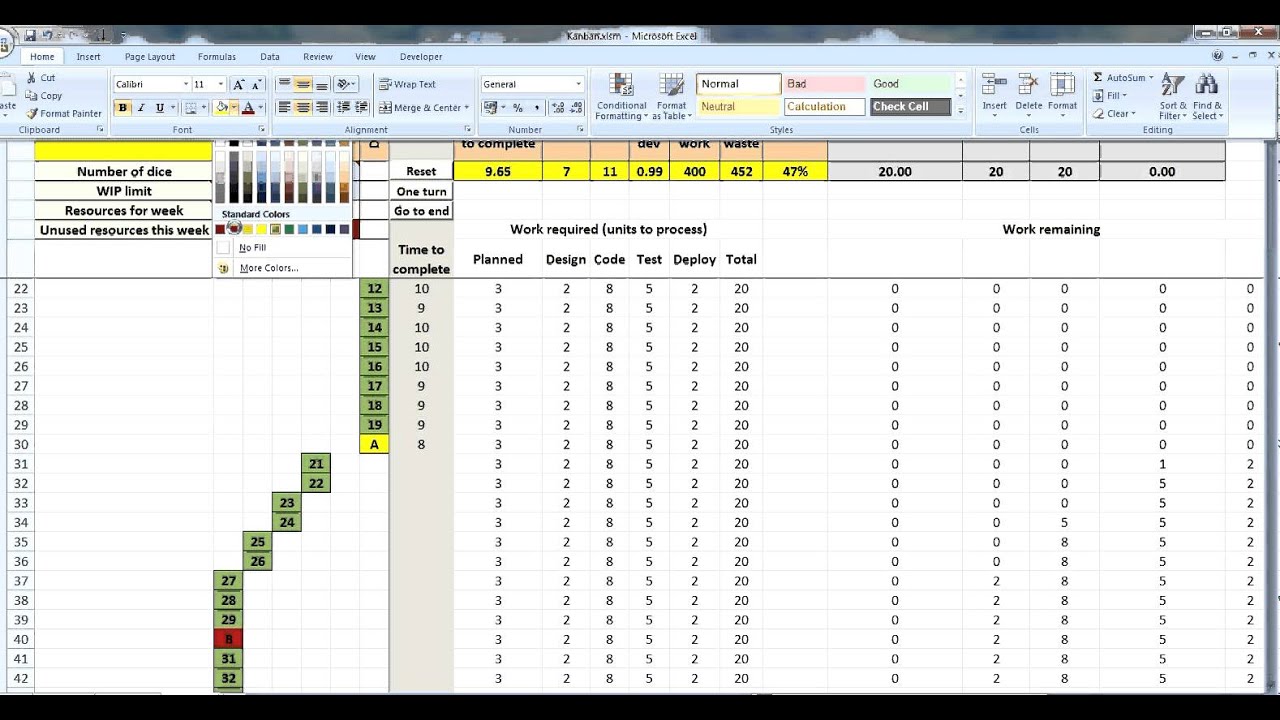This screenshot has width=1280, height=720.
Task: Expand the cell styles gallery
Action: click(962, 110)
